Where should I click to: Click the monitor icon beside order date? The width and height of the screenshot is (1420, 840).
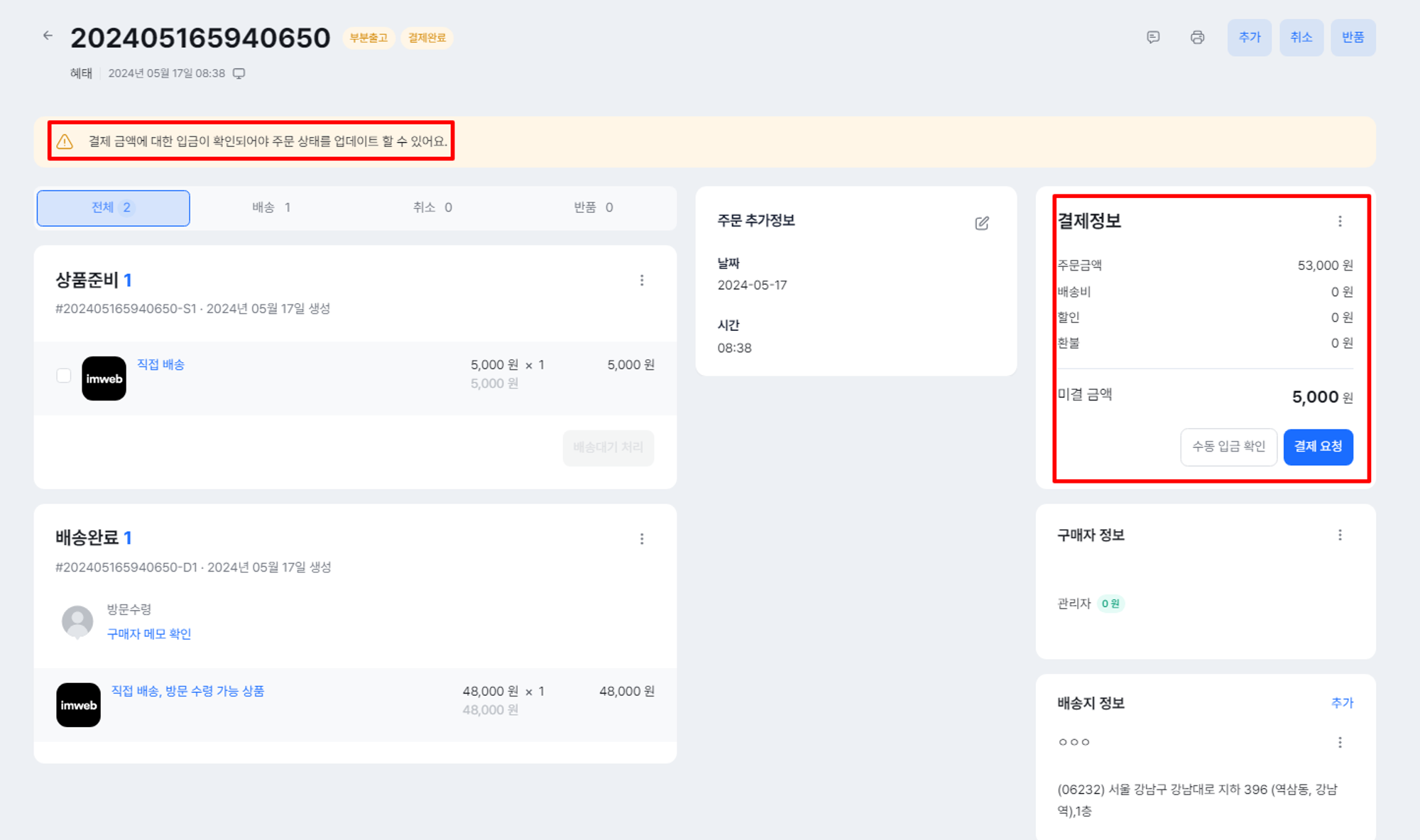[x=239, y=73]
